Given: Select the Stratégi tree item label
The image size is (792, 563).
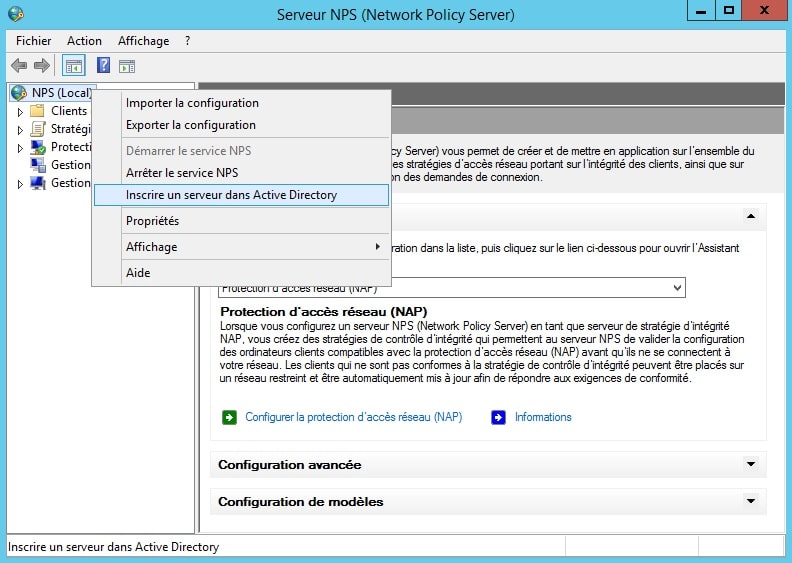Looking at the screenshot, I should [71, 129].
